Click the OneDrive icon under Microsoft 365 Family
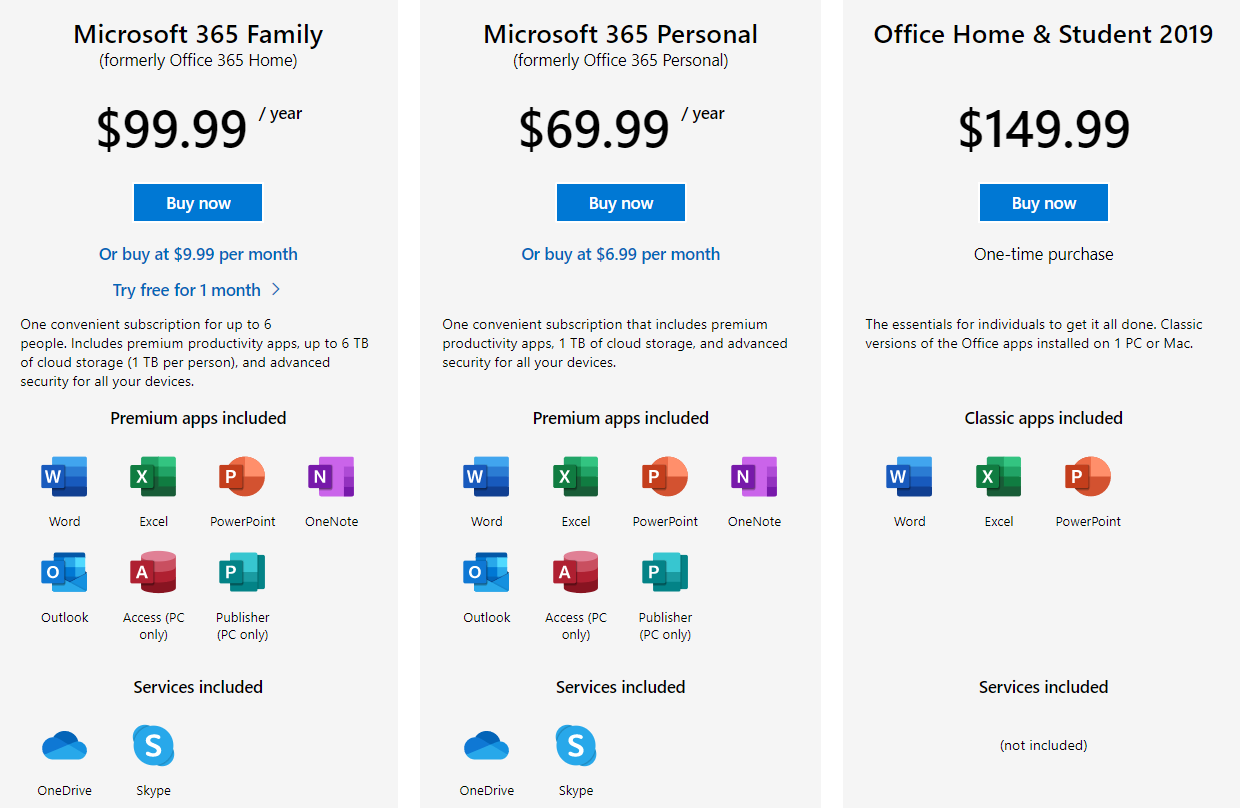1240x808 pixels. tap(64, 746)
